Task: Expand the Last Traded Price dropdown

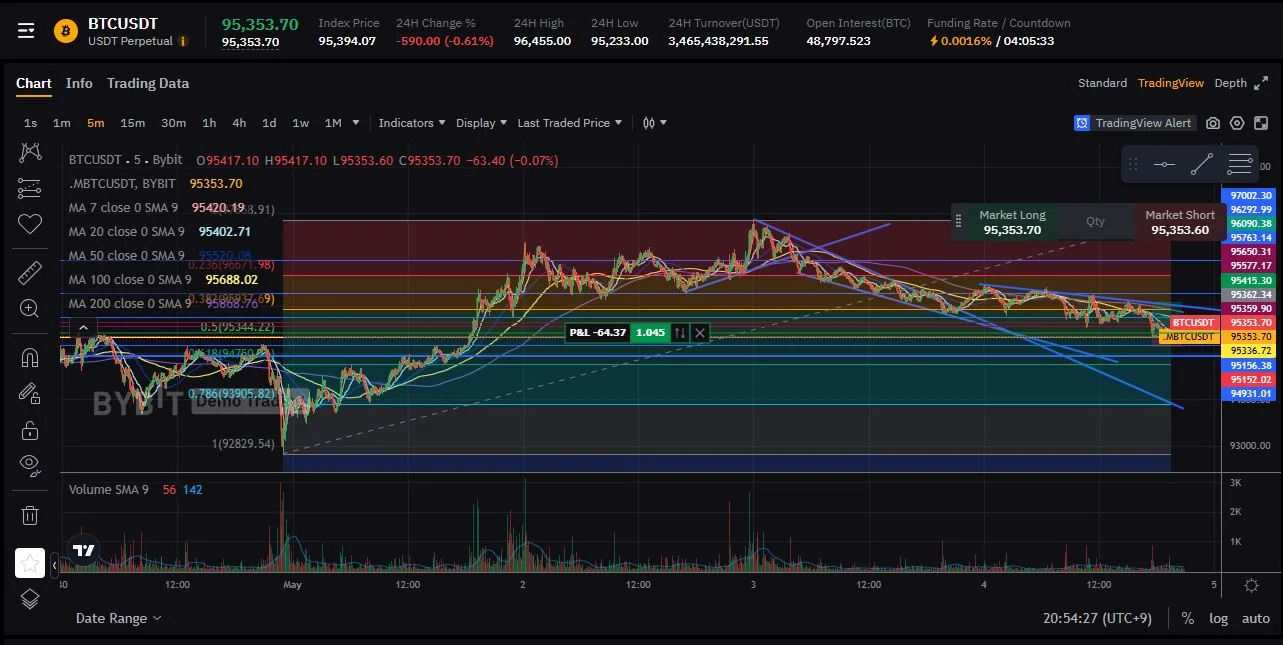Action: [x=569, y=123]
